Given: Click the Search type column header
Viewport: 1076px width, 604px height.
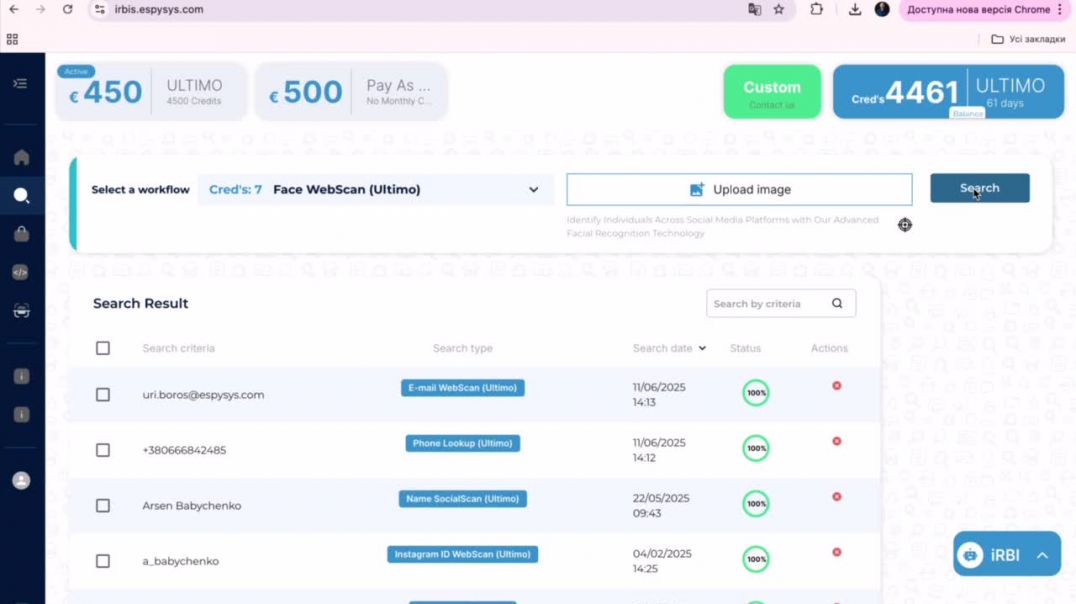Looking at the screenshot, I should click(463, 348).
